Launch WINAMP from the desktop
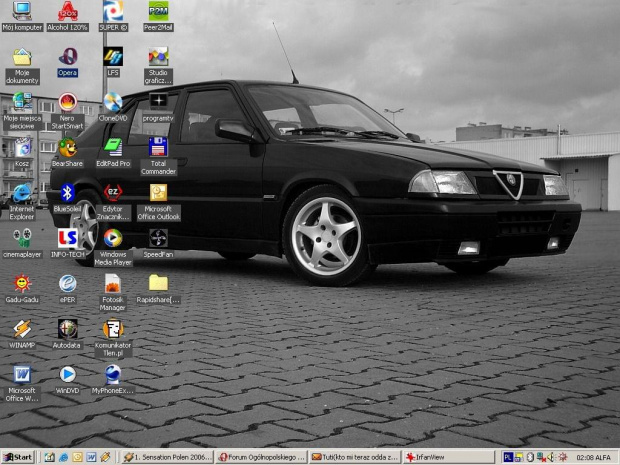620x465 pixels. 21,329
